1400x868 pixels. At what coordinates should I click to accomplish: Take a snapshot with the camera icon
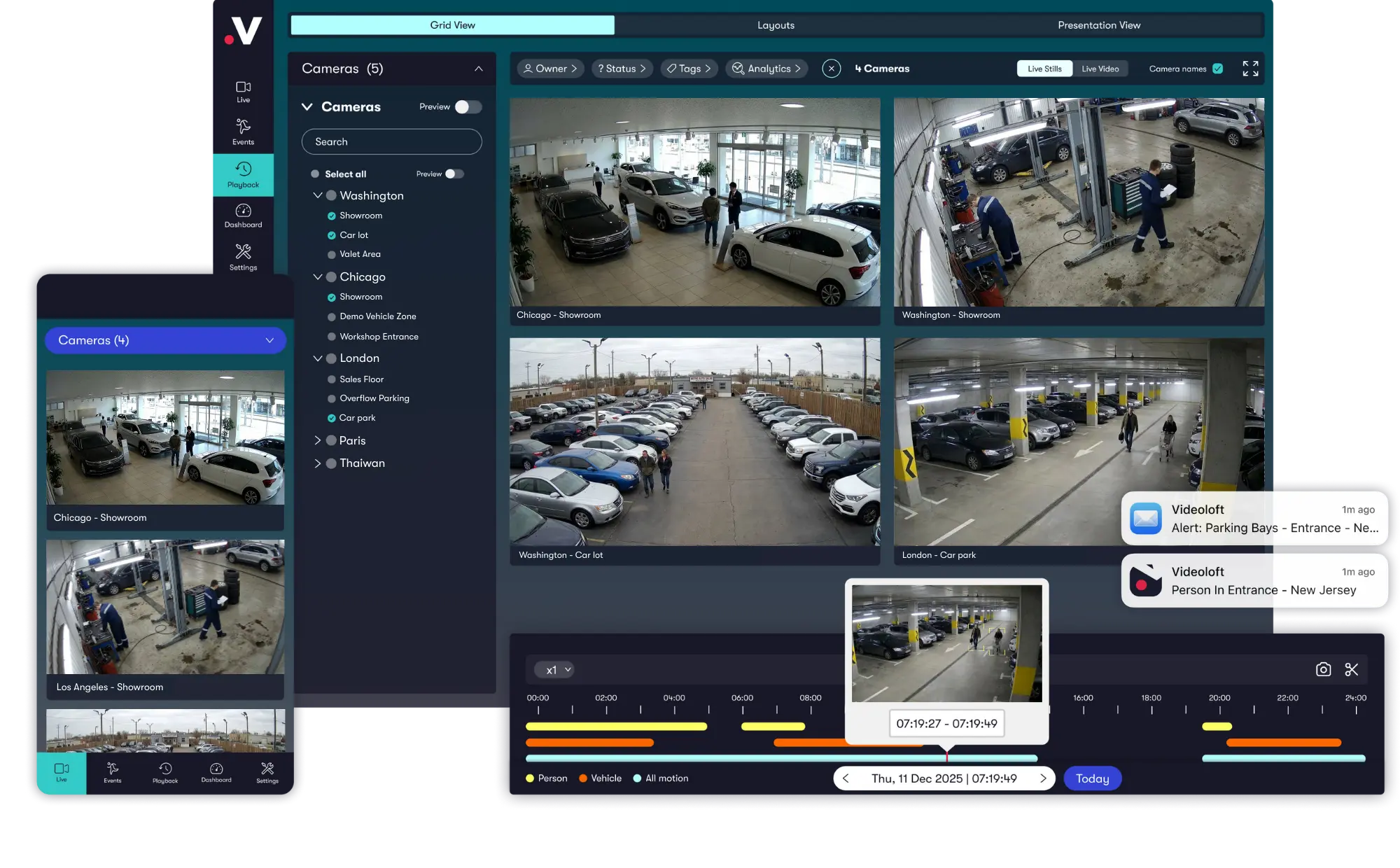[1323, 669]
